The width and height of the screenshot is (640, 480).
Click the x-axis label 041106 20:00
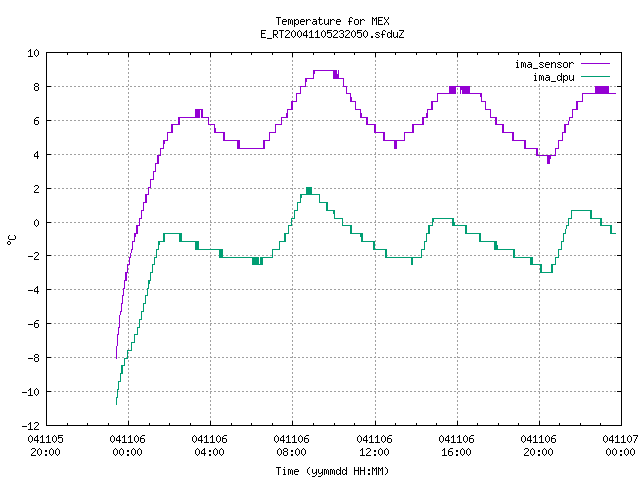pyautogui.click(x=538, y=446)
